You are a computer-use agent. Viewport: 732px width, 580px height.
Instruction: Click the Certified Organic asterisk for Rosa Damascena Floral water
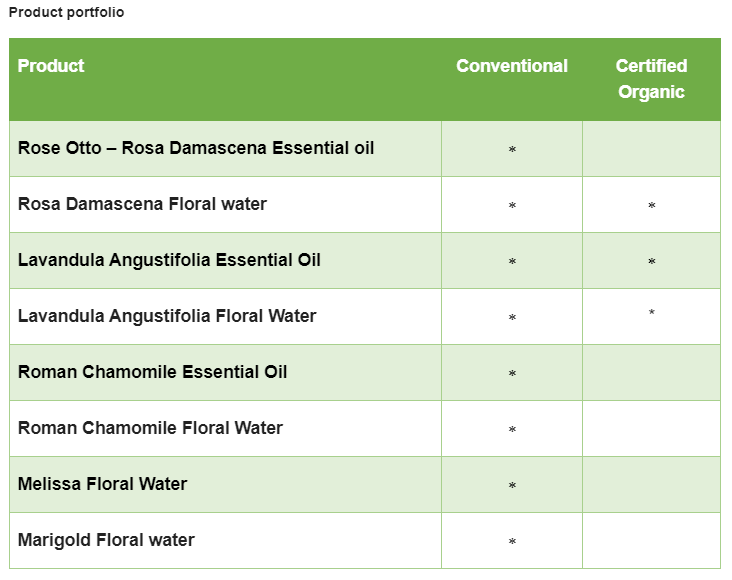point(652,206)
